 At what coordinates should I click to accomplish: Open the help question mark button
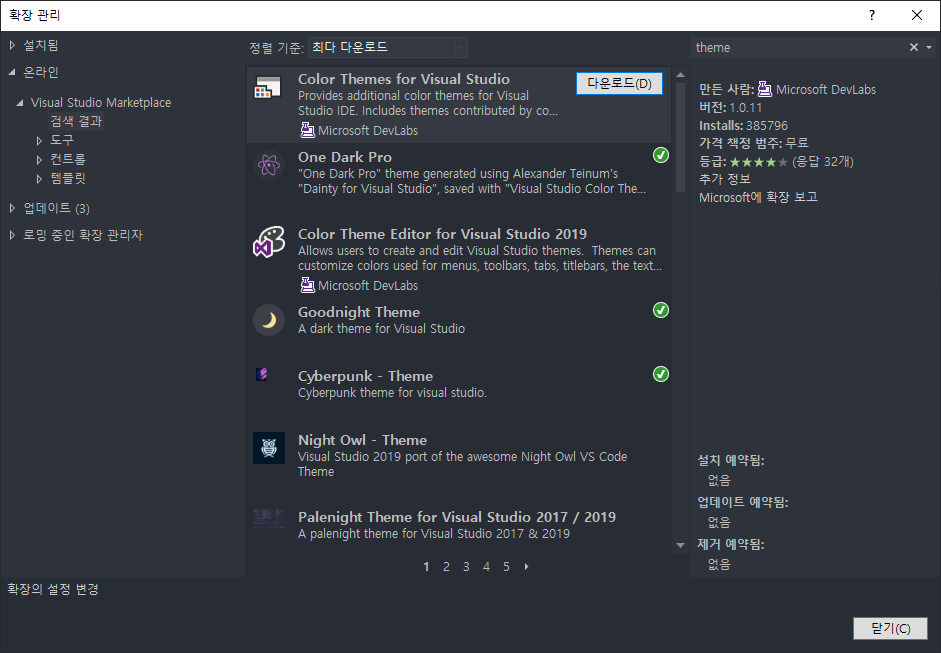coord(871,15)
